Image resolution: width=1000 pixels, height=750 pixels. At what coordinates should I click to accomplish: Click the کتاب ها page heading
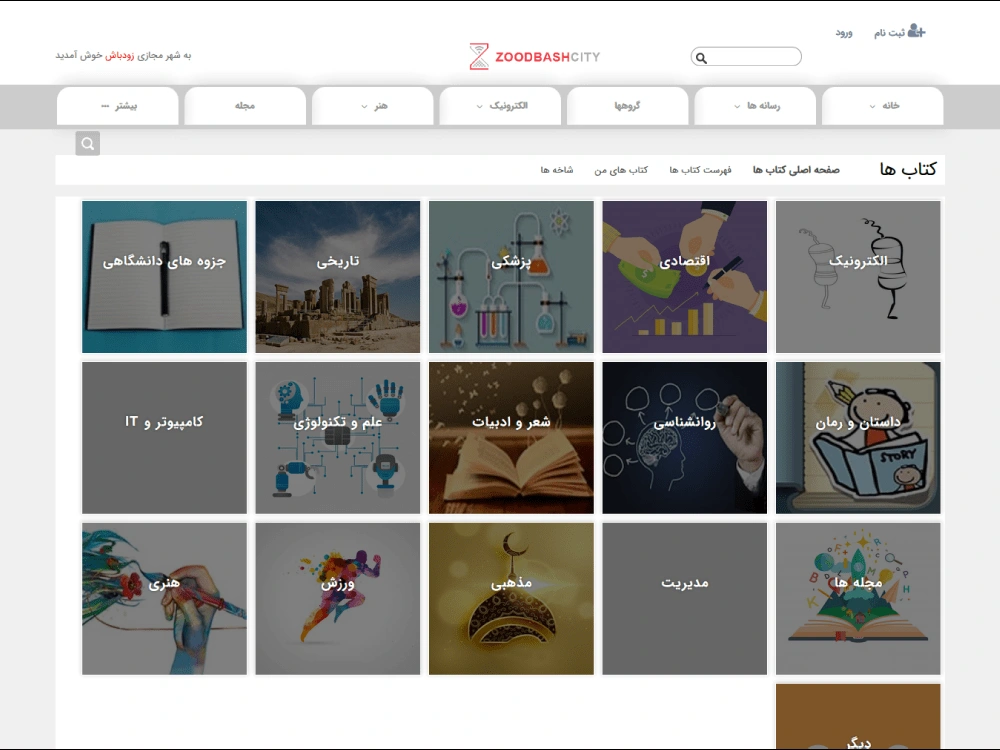[908, 169]
